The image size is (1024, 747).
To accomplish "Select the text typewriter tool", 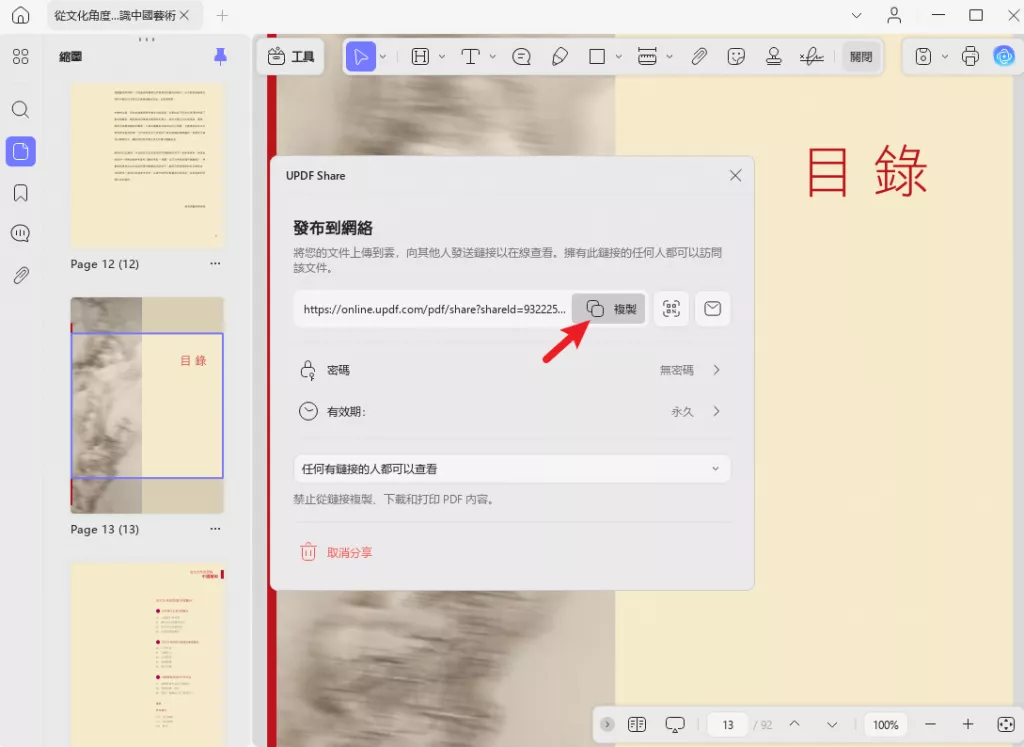I will coord(470,57).
